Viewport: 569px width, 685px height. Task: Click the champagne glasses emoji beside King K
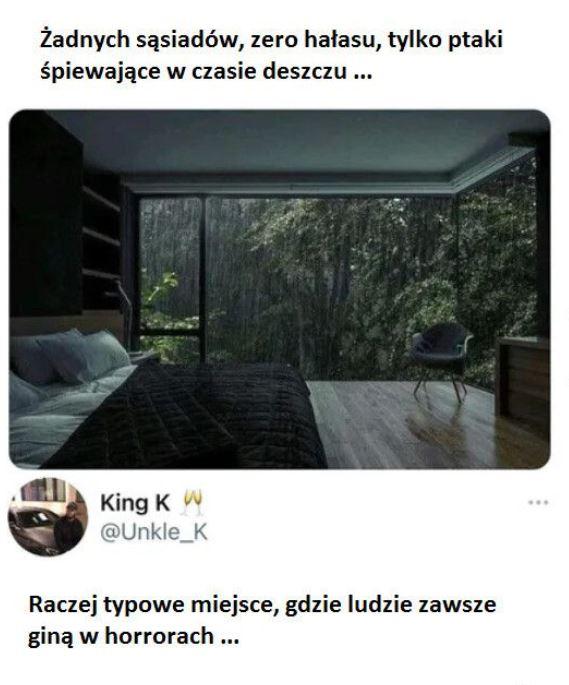tap(193, 502)
